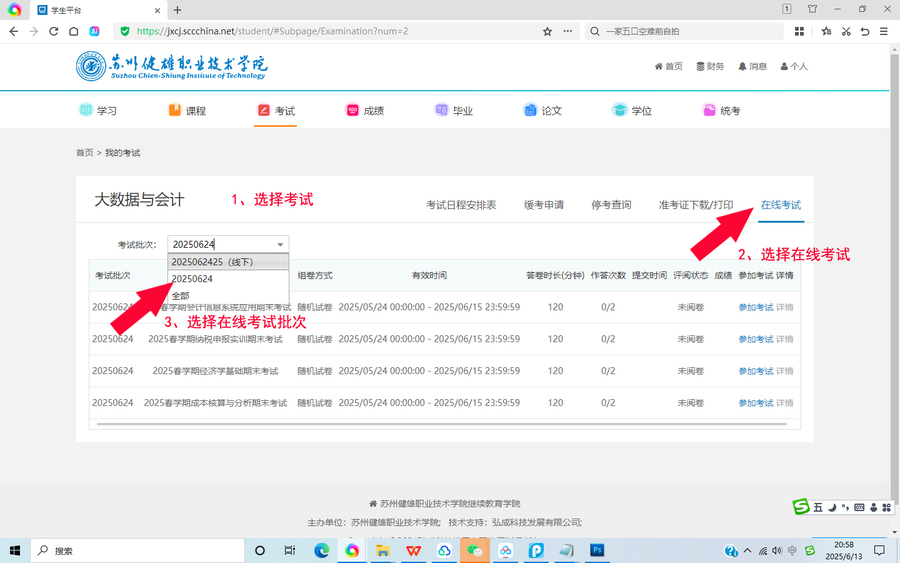This screenshot has height=563, width=900.
Task: Show hidden system tray icons chevron
Action: [x=747, y=551]
